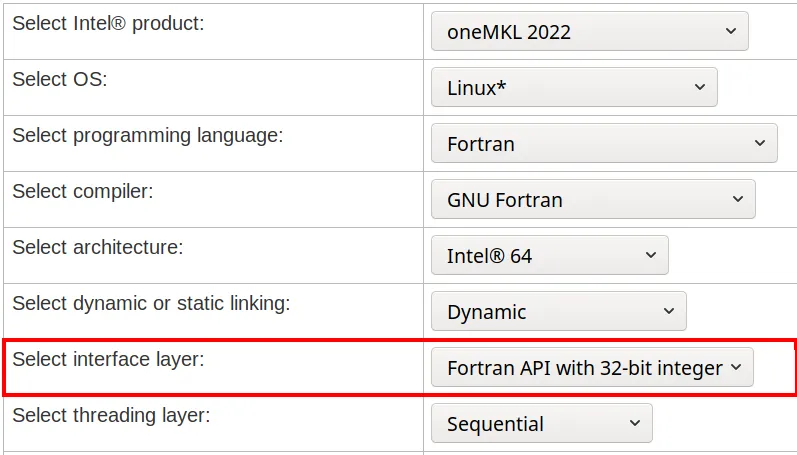Click the "Select Intel® product:" label
This screenshot has height=455, width=797.
click(x=108, y=23)
